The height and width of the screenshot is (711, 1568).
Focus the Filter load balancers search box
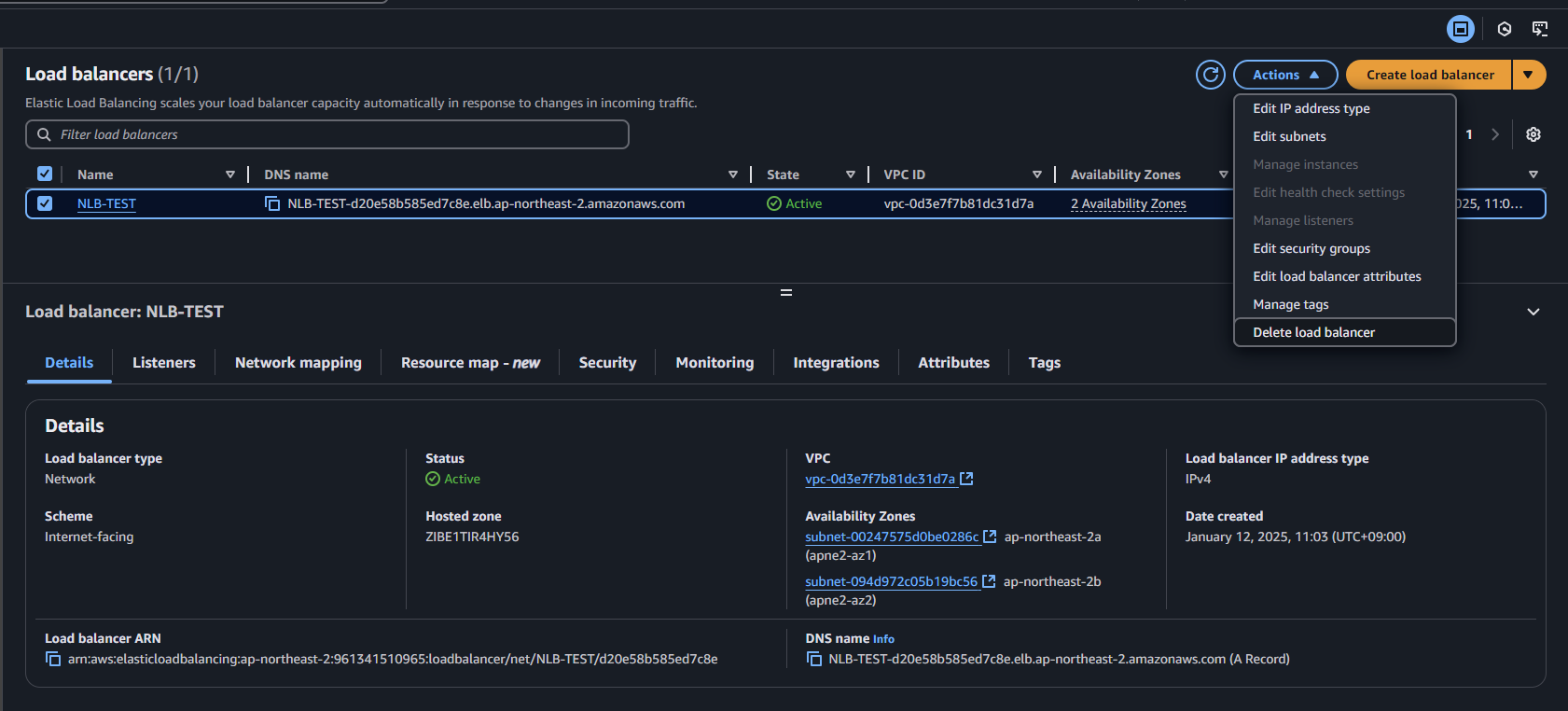click(x=327, y=134)
